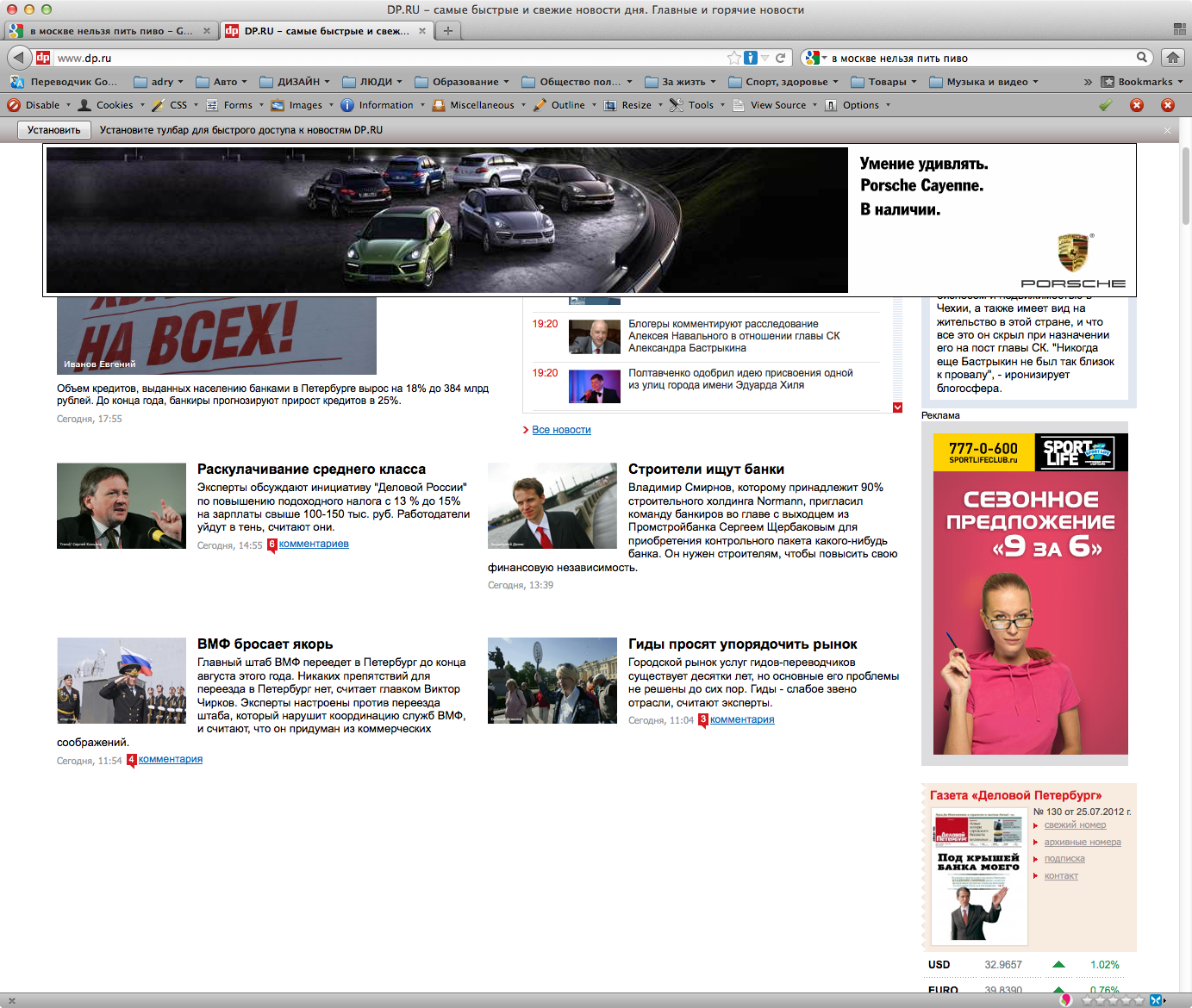Click the browser Back arrow button
The image size is (1192, 1008).
click(x=19, y=58)
